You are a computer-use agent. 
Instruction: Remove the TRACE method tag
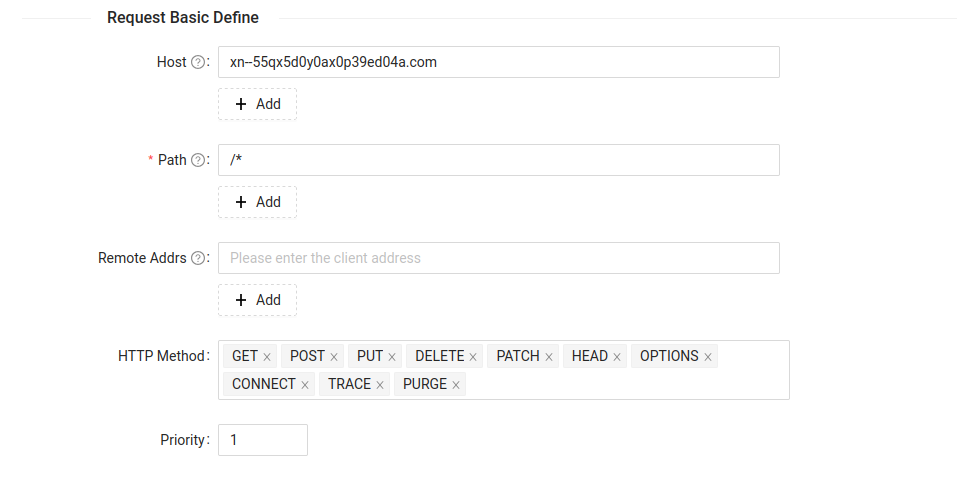[380, 385]
